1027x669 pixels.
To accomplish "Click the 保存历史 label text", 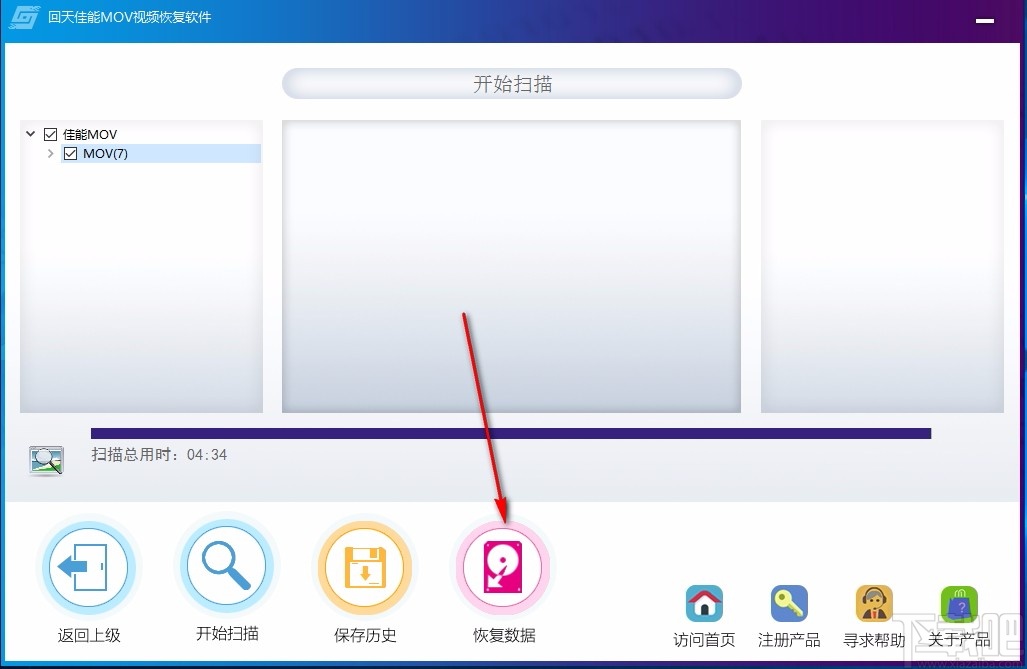I will click(365, 635).
